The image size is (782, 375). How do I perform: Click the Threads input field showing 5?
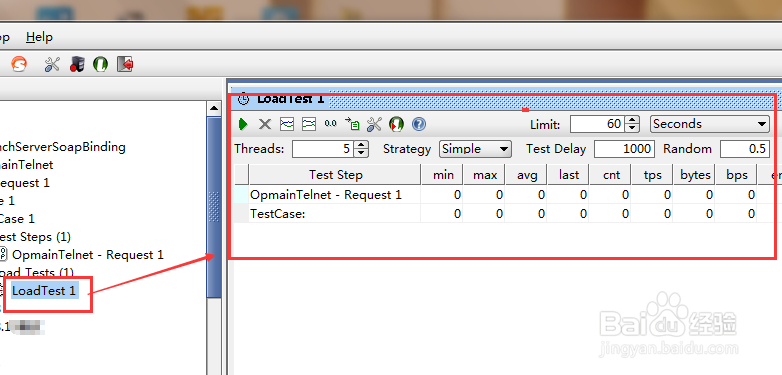(323, 149)
